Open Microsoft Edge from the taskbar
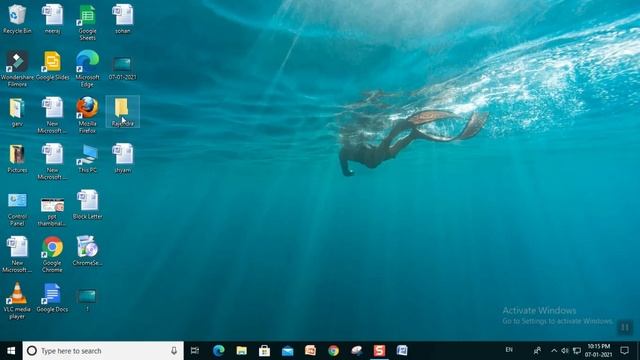640x360 pixels. (219, 351)
